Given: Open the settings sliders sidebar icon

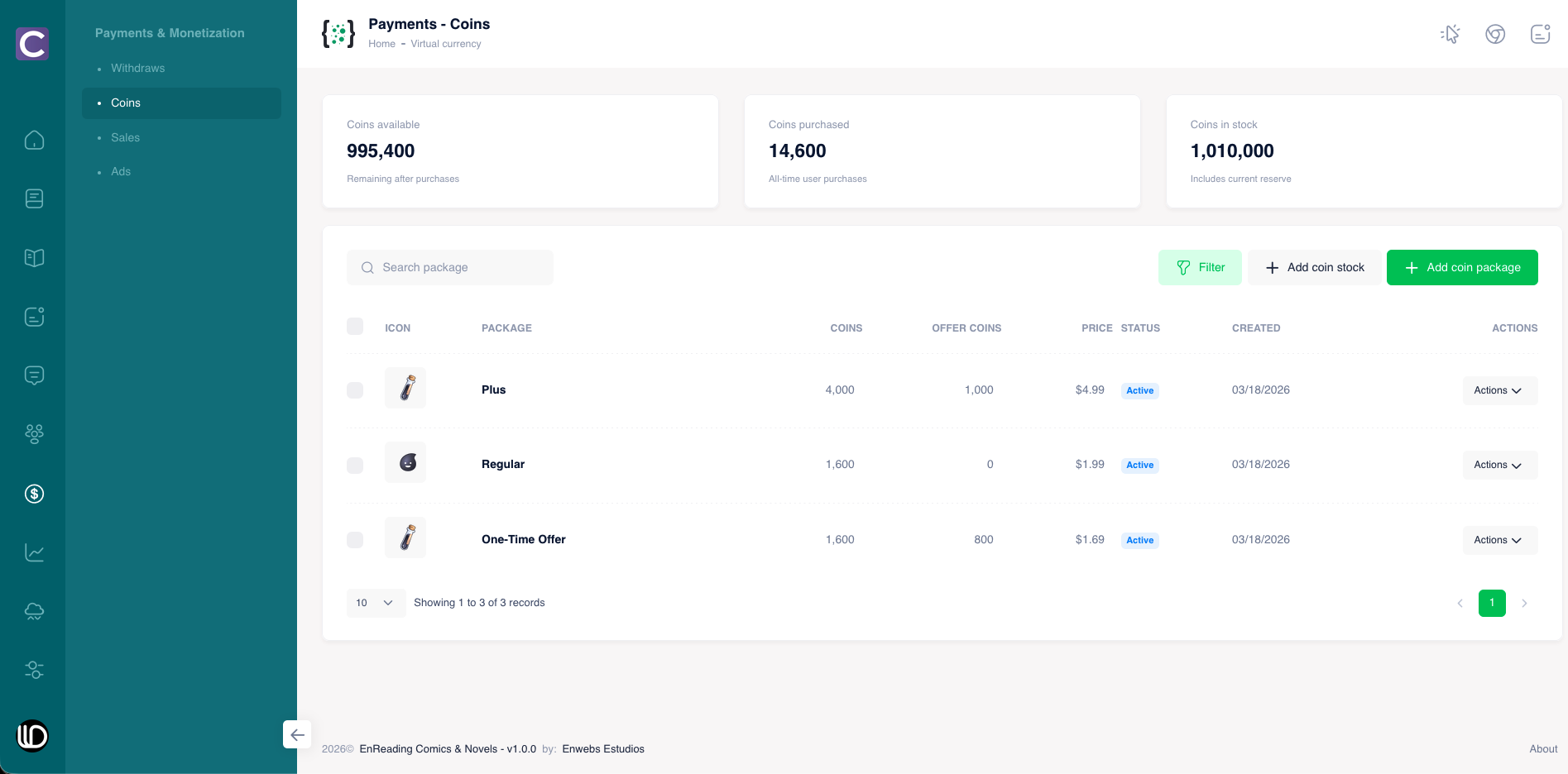Looking at the screenshot, I should (x=34, y=670).
